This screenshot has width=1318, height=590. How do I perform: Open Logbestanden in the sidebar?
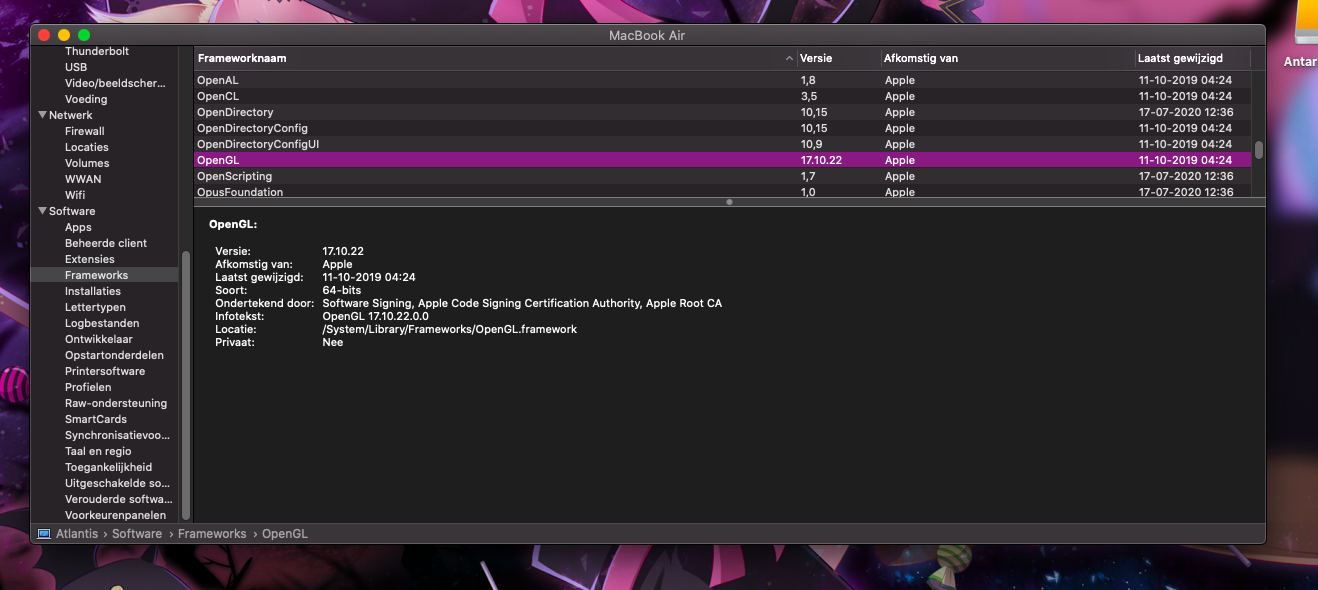tap(102, 323)
